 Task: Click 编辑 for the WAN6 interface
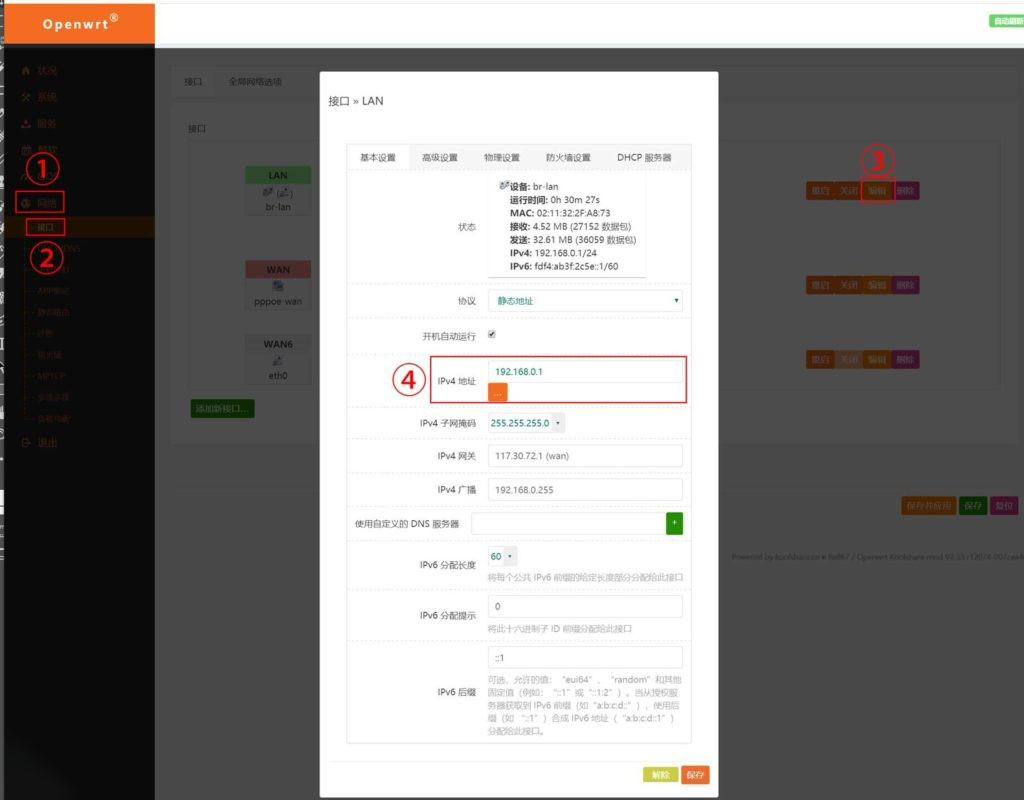[876, 359]
